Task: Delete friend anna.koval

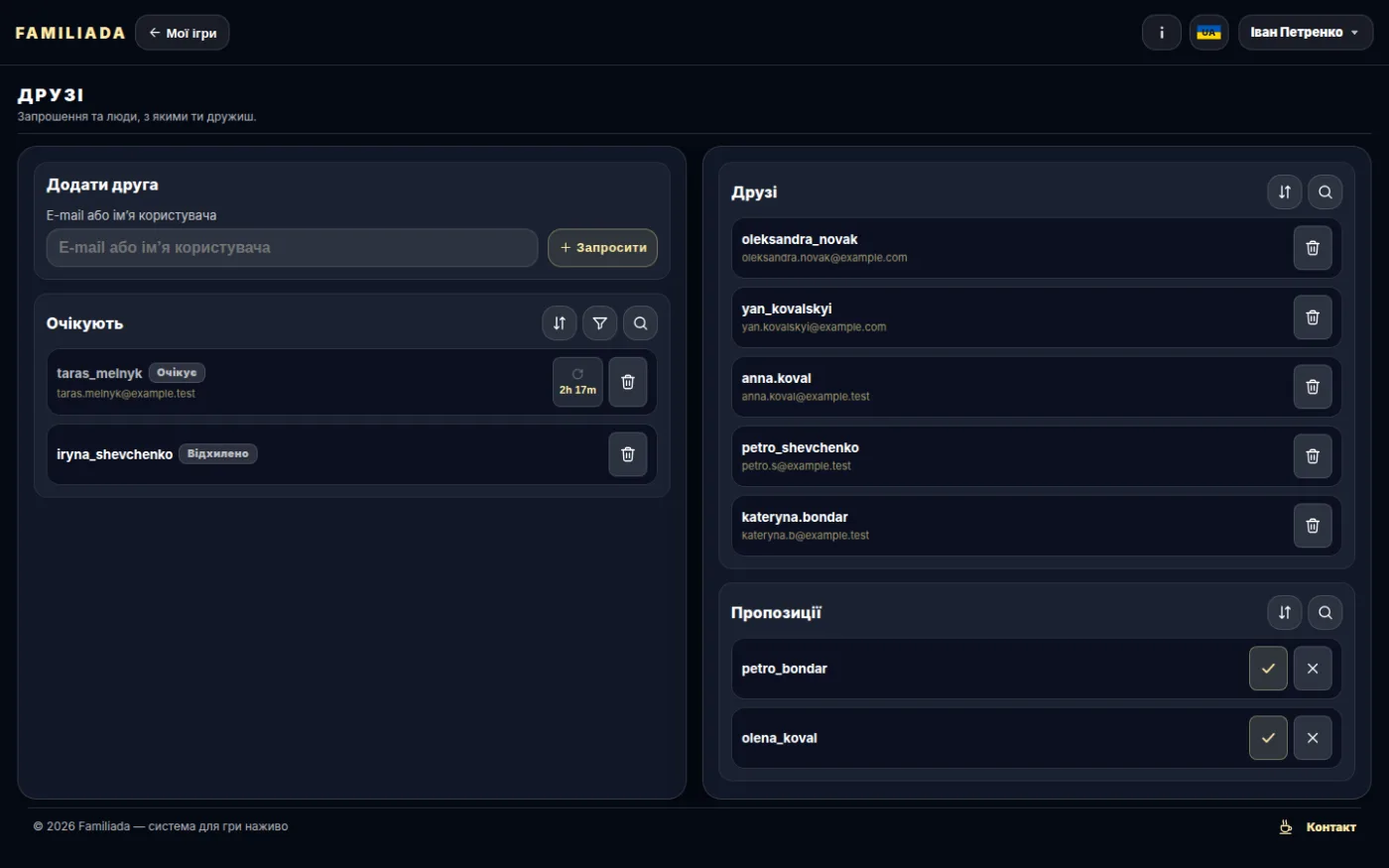Action: pyautogui.click(x=1313, y=387)
